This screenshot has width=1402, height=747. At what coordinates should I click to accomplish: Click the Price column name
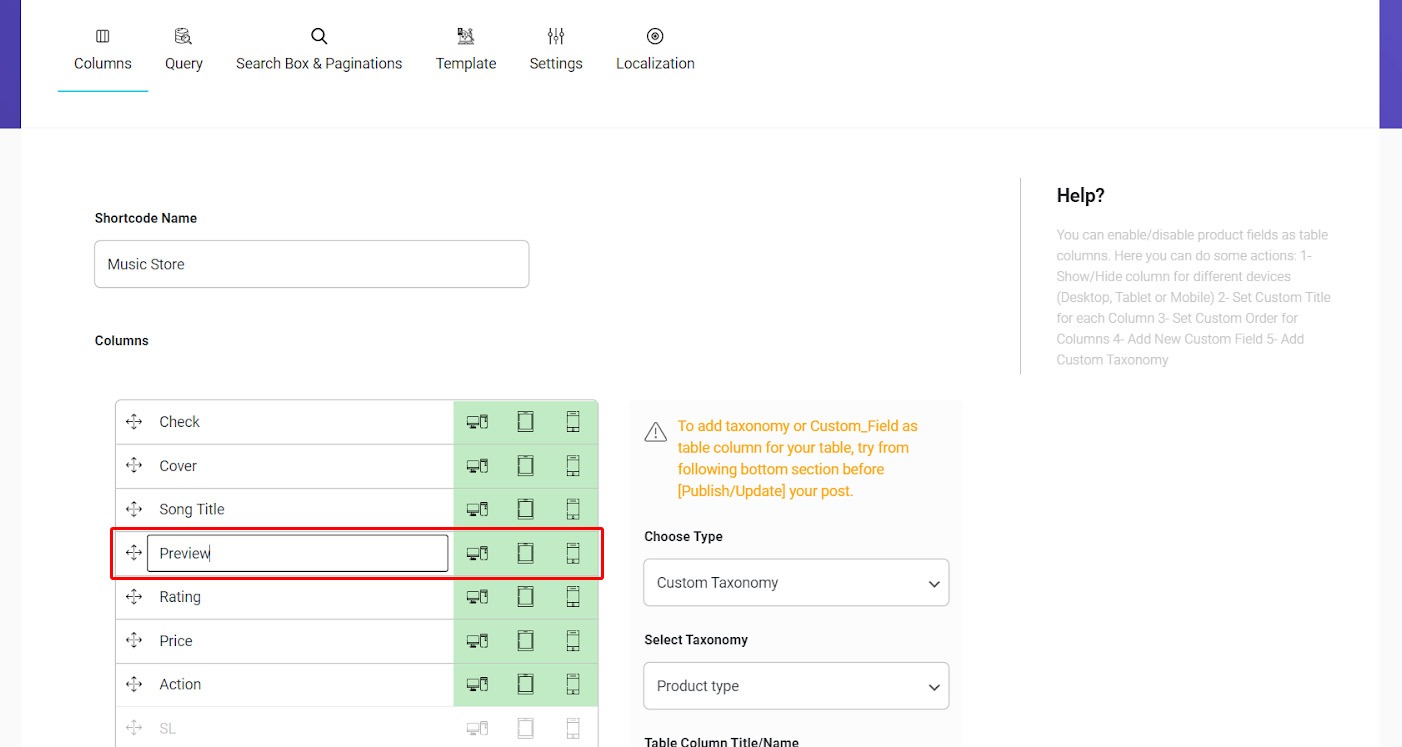pos(176,641)
